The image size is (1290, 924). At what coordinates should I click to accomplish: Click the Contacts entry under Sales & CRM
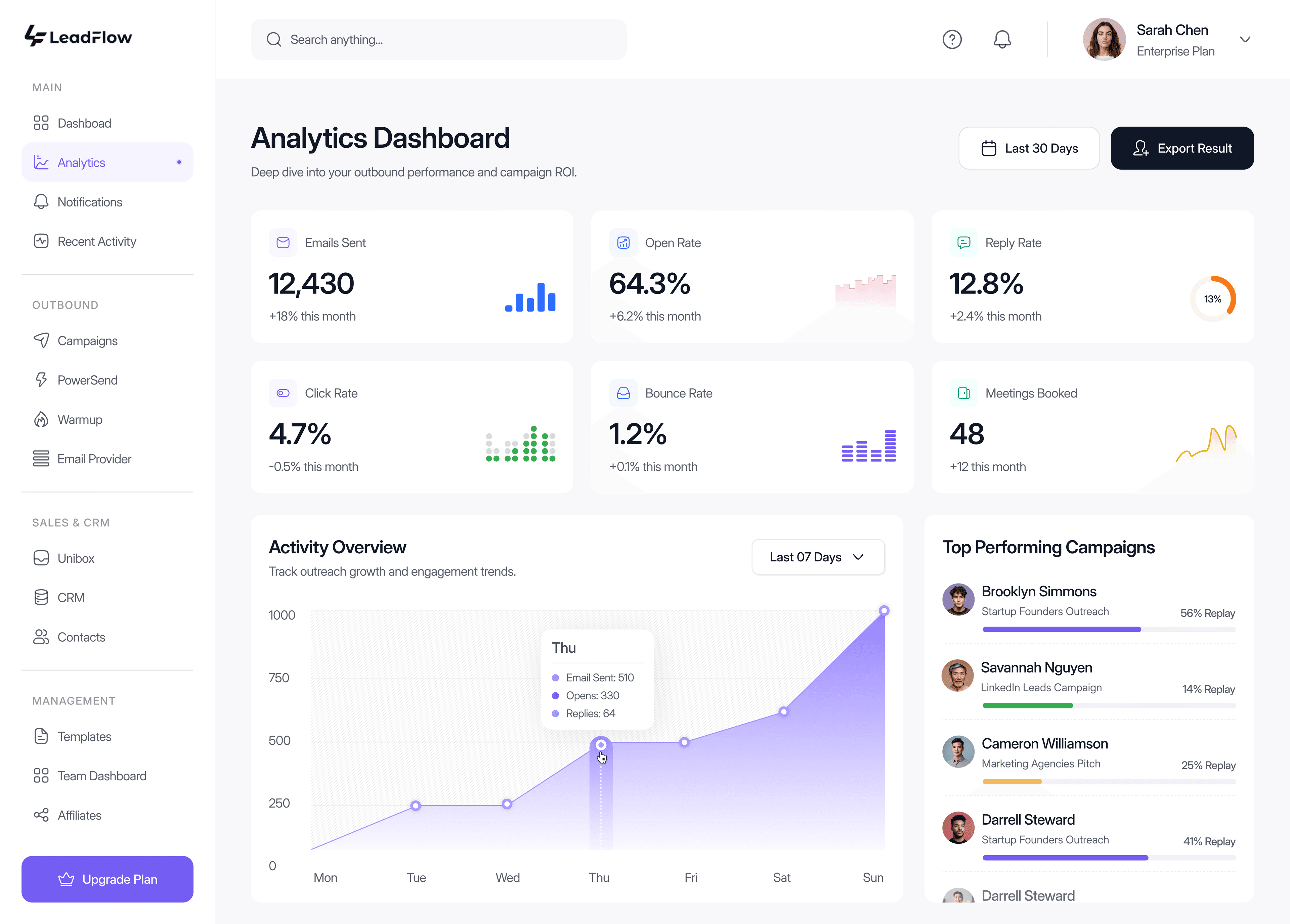pos(81,637)
